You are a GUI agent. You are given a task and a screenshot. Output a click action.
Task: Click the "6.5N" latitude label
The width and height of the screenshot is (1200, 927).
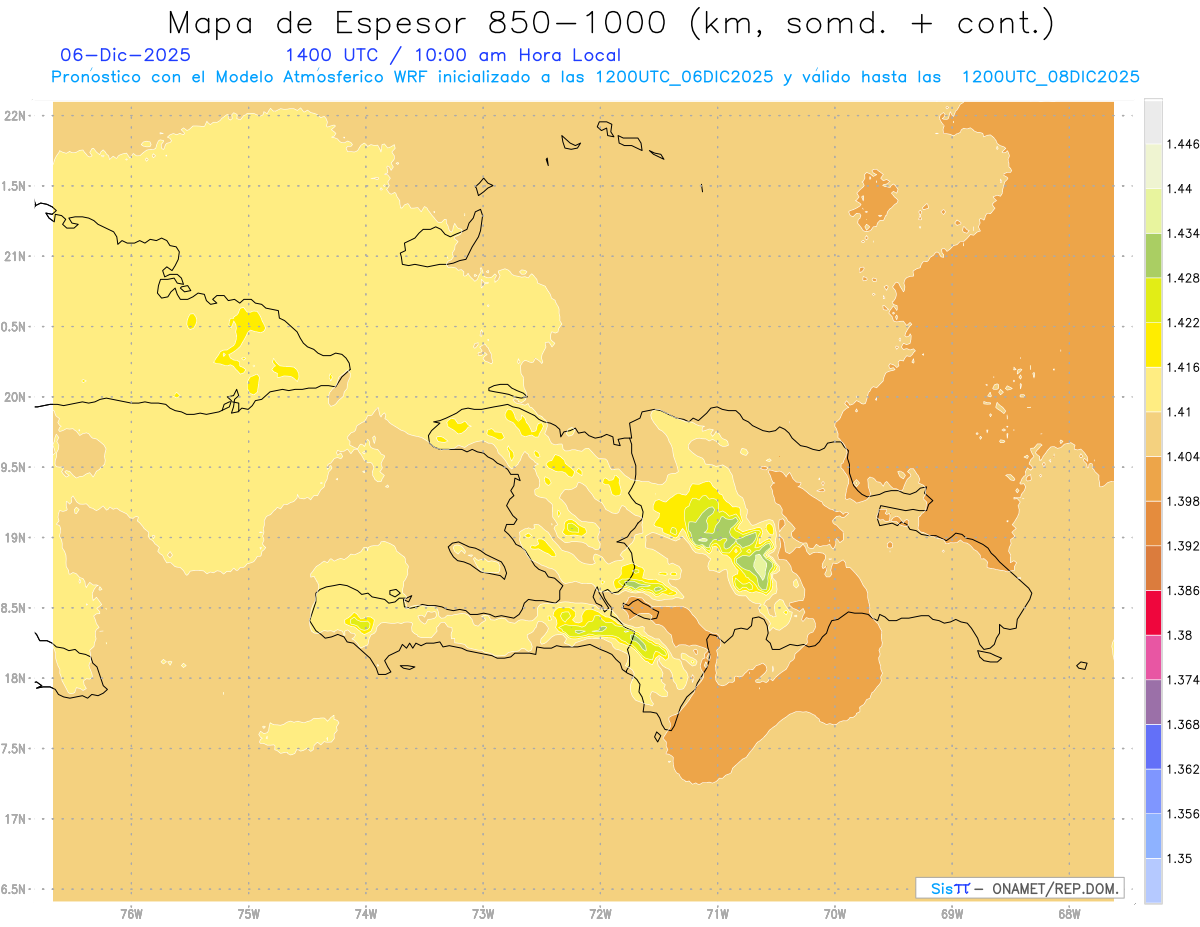click(x=15, y=889)
